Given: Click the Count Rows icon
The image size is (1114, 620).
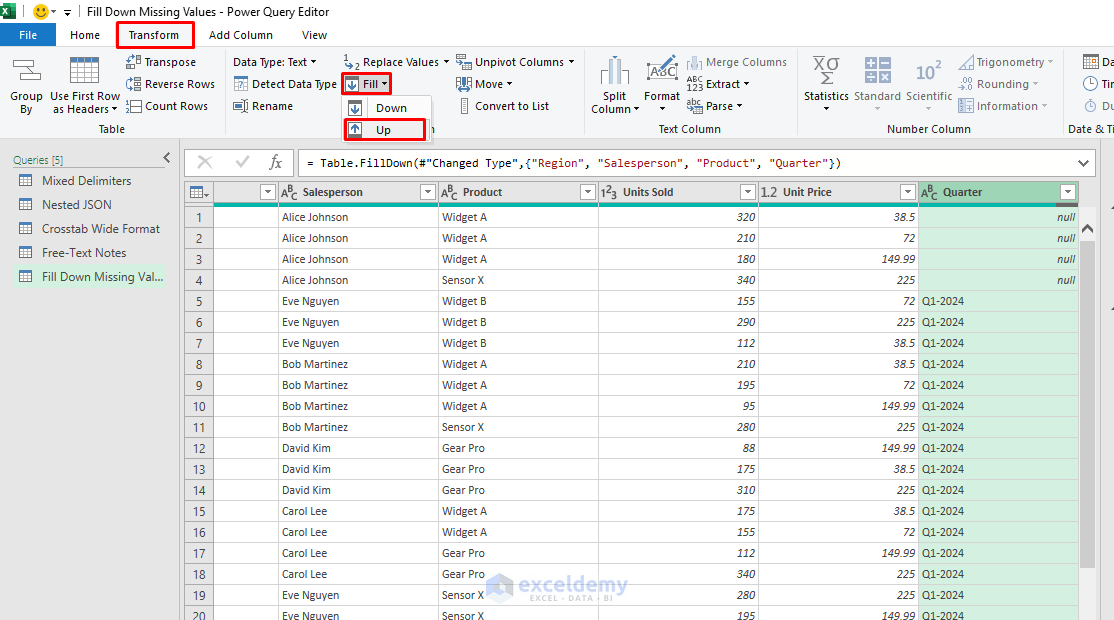Looking at the screenshot, I should pyautogui.click(x=134, y=106).
